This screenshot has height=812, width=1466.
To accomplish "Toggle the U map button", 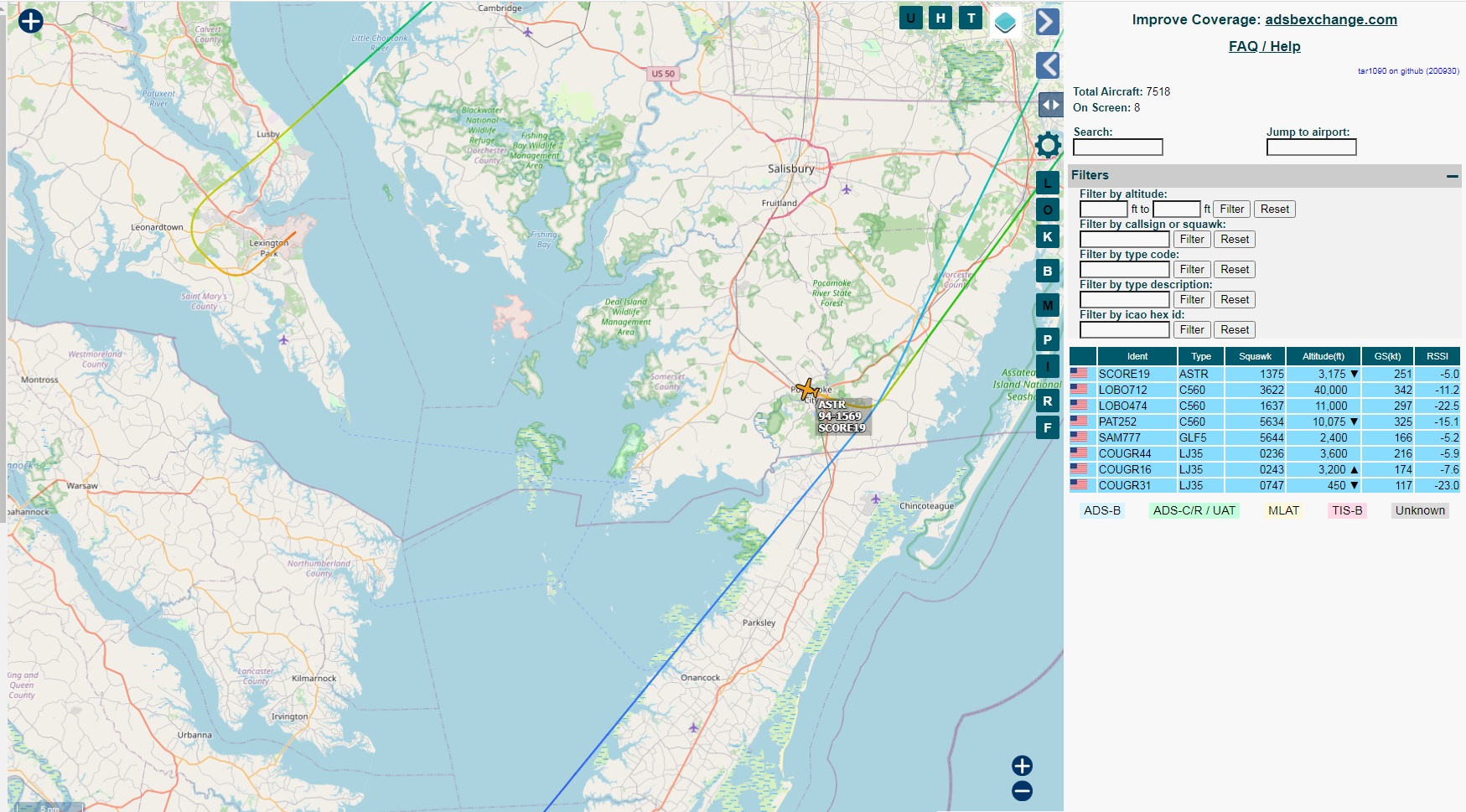I will point(910,18).
